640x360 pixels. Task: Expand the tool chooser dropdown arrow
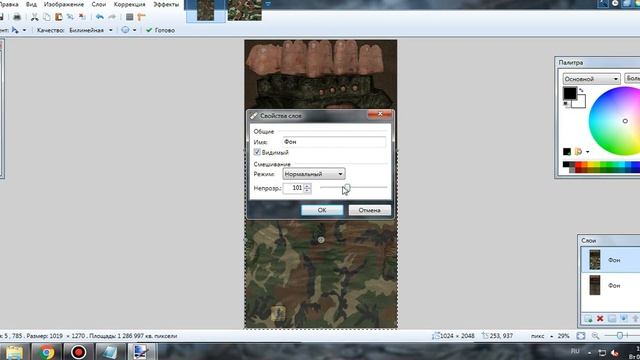click(x=24, y=30)
